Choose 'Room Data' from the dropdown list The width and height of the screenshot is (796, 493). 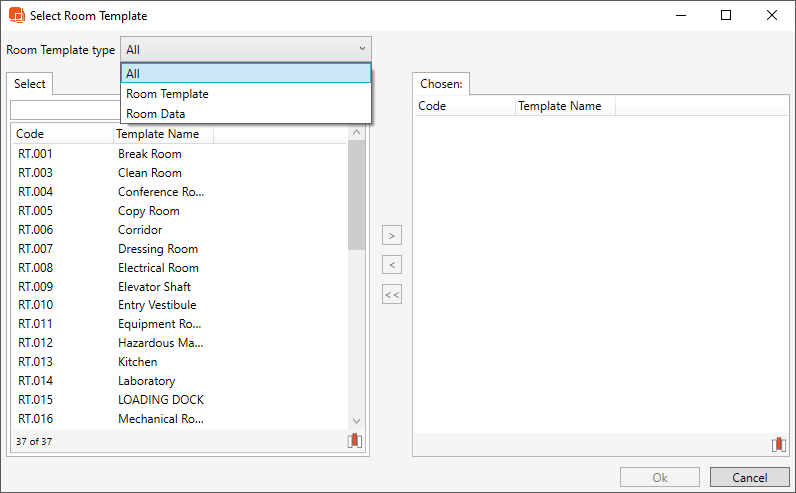point(155,113)
